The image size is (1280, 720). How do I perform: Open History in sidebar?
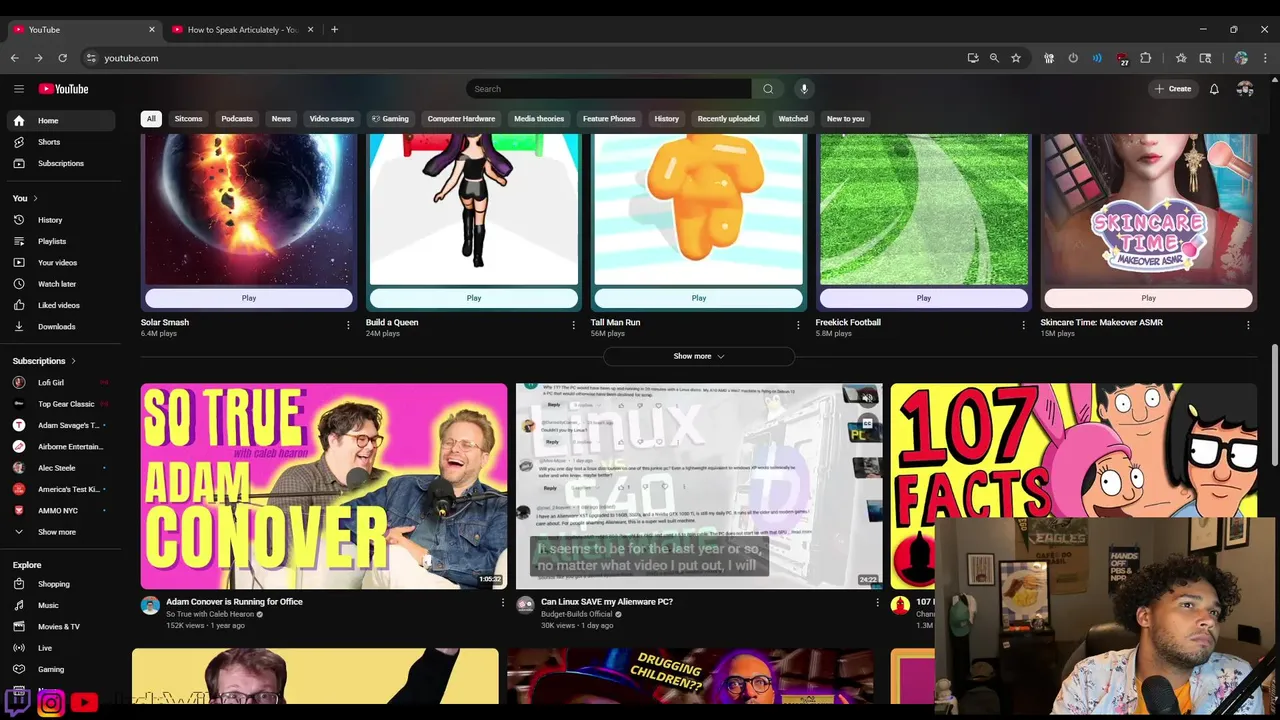[x=61, y=220]
